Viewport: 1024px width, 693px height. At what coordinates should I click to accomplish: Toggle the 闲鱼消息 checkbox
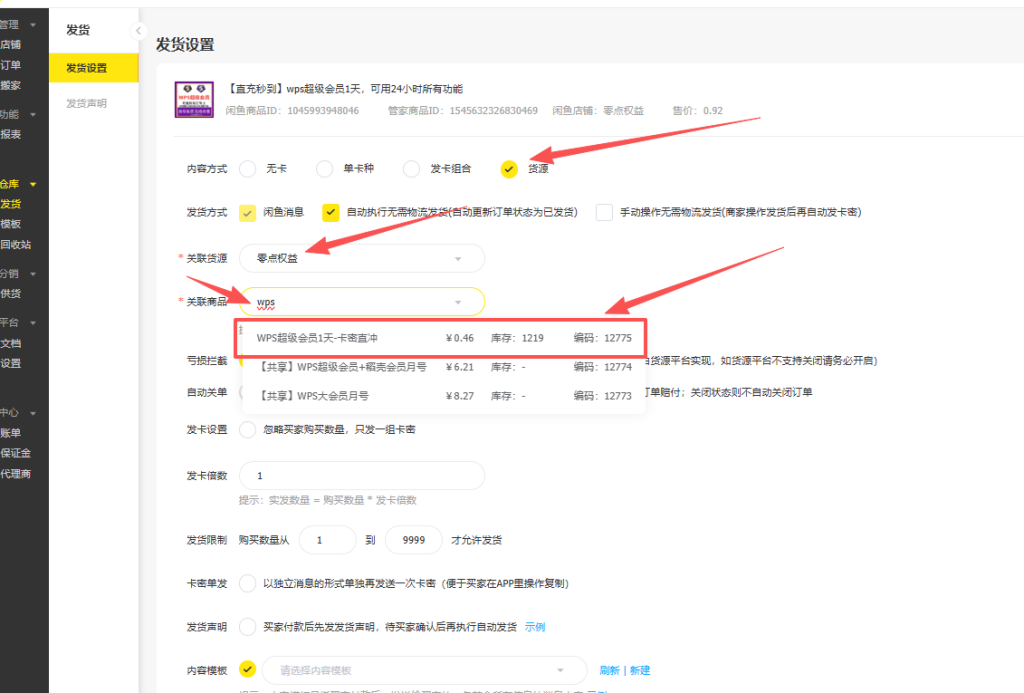pyautogui.click(x=248, y=212)
